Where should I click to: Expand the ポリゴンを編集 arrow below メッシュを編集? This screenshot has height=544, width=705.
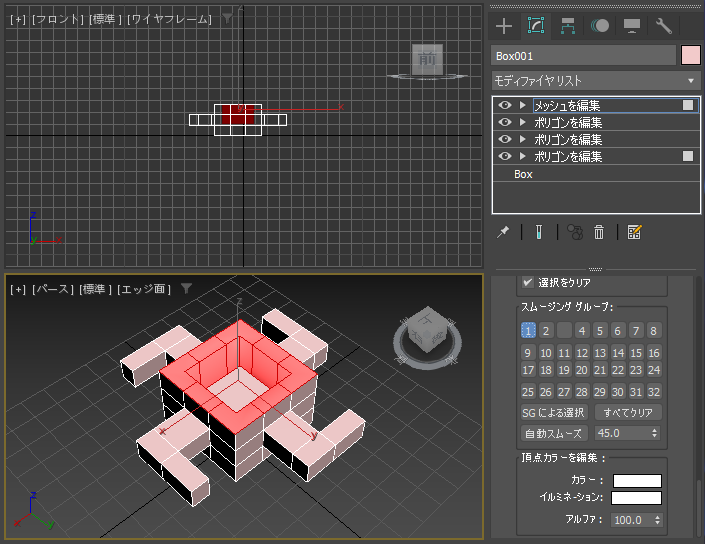click(522, 122)
